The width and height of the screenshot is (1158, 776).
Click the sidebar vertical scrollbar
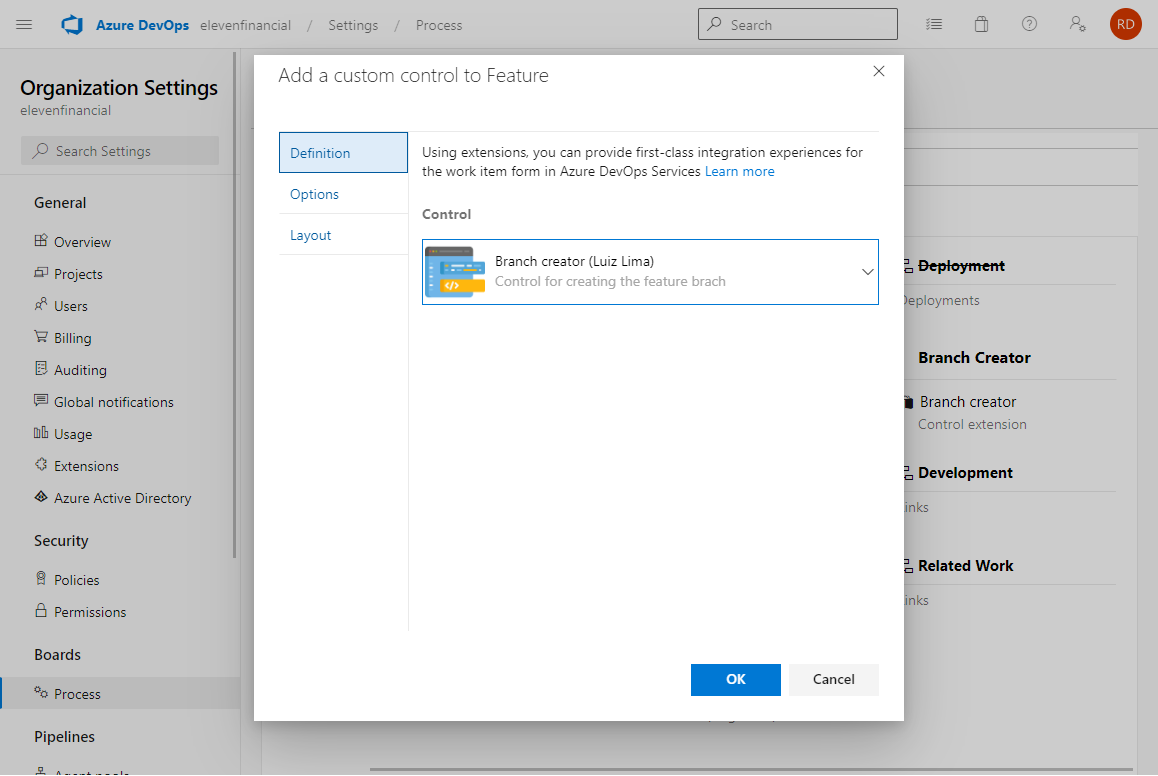[235, 304]
